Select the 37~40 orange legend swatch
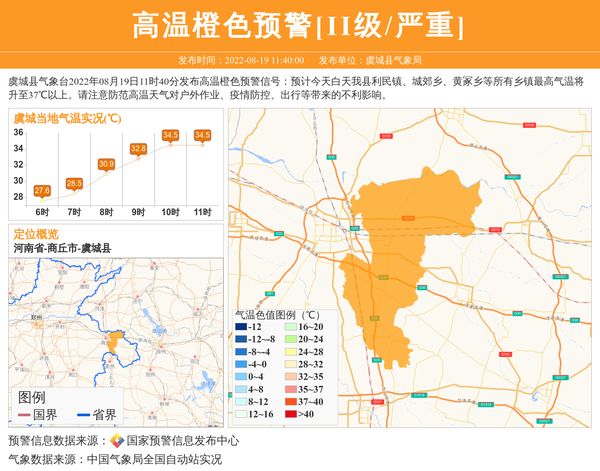 291,402
